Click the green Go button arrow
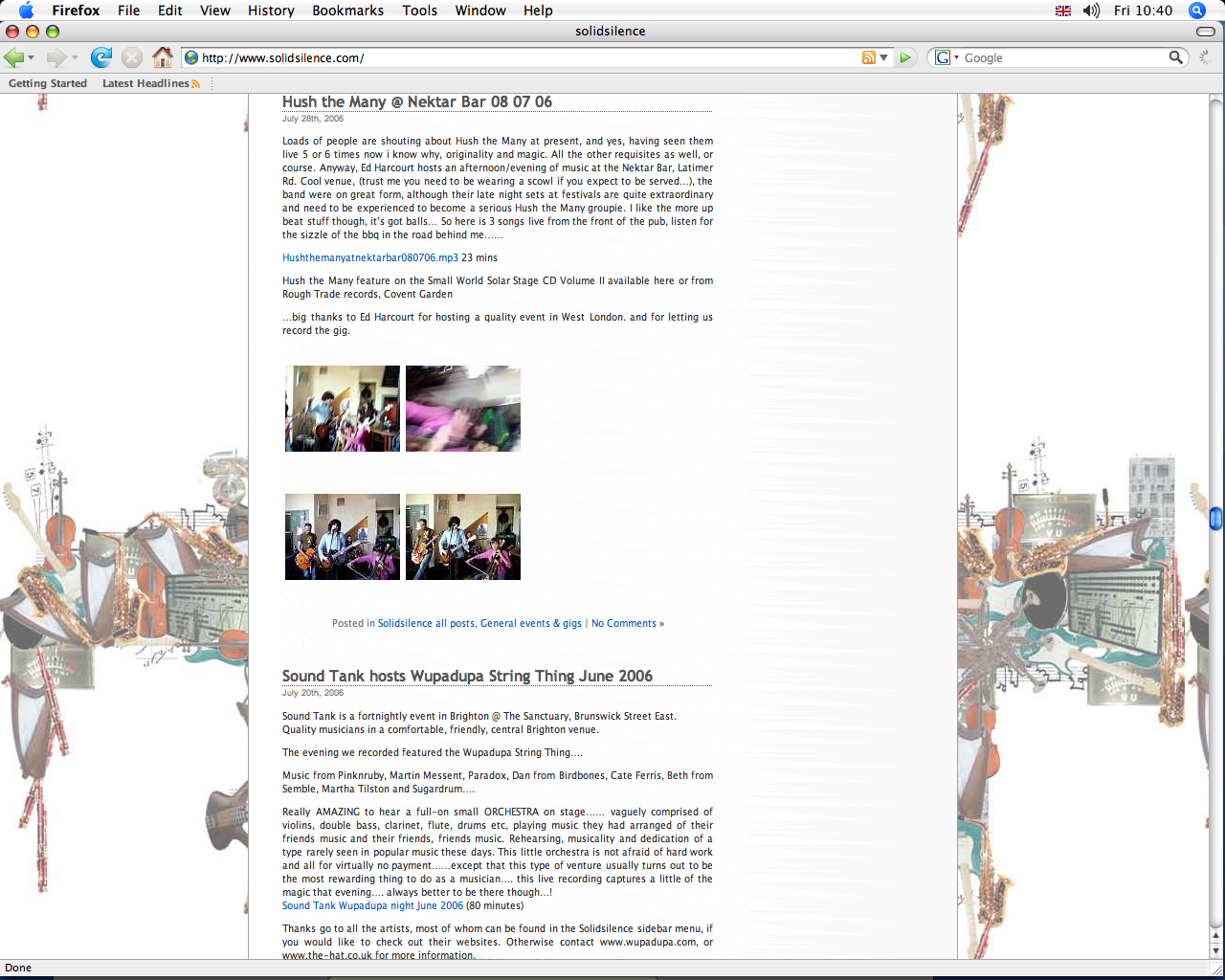Image resolution: width=1225 pixels, height=980 pixels. point(905,57)
